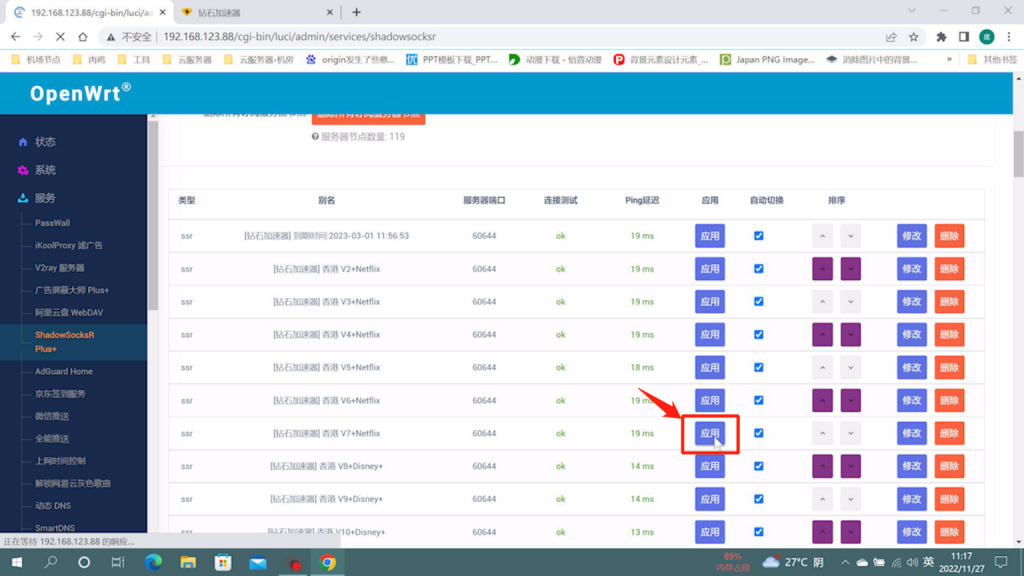Open Cortana circle icon on the taskbar

(84, 562)
